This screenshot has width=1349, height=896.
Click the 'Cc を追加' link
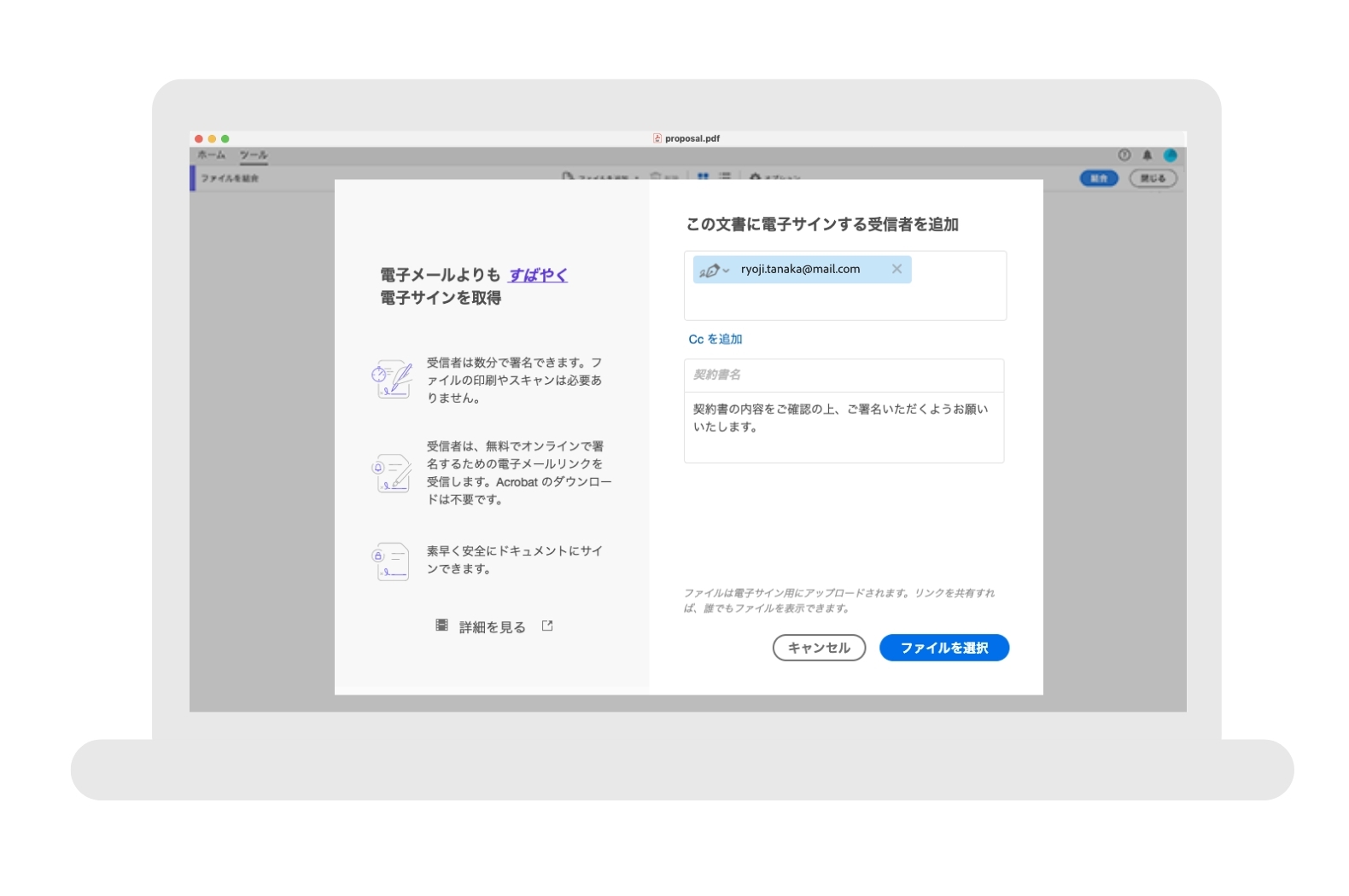(x=715, y=339)
